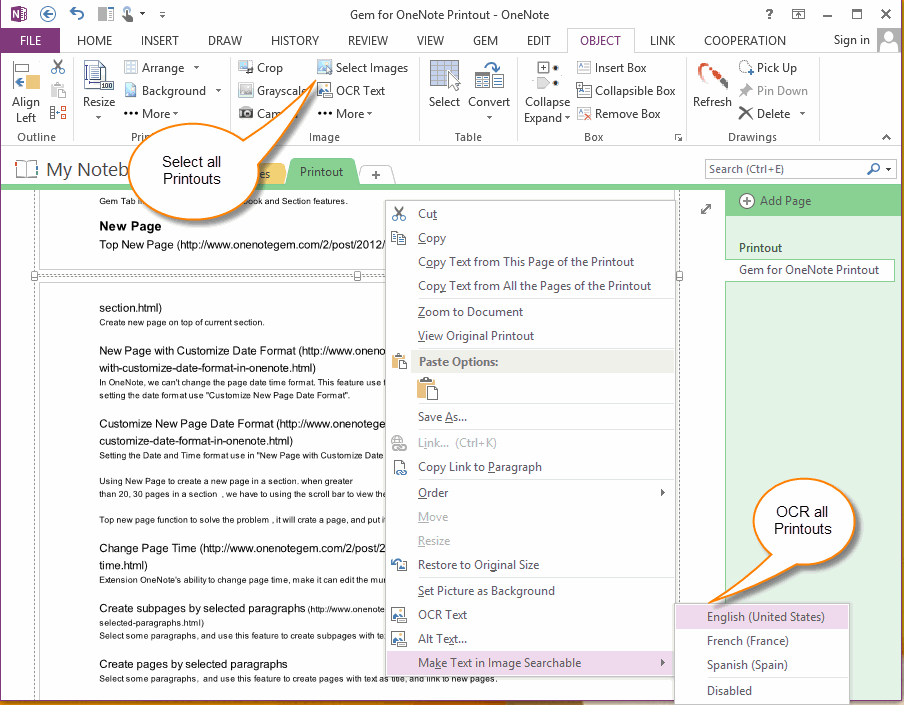Click the expand page arrow icon
The image size is (904, 705).
click(x=706, y=209)
